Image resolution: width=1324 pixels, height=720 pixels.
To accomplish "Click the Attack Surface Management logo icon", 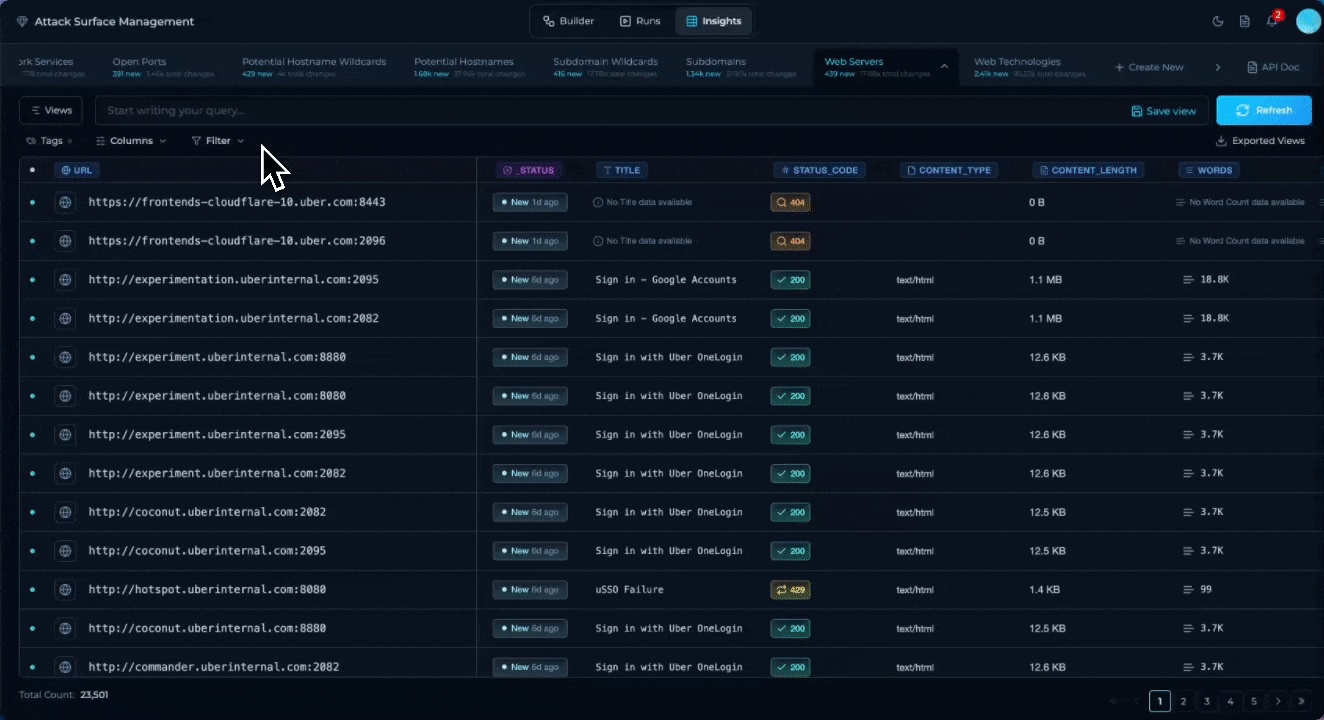I will tap(22, 21).
